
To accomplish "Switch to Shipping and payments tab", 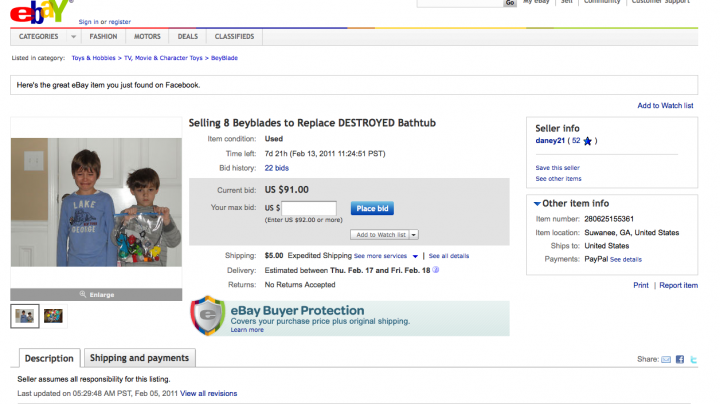I will click(x=139, y=358).
